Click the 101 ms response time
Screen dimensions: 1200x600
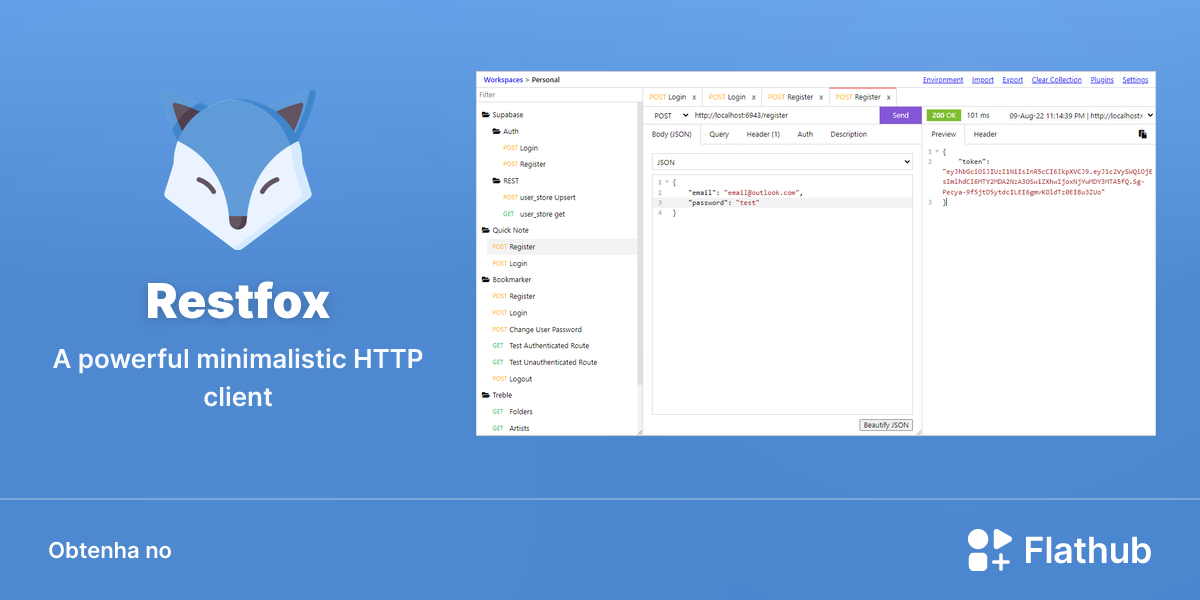[978, 116]
